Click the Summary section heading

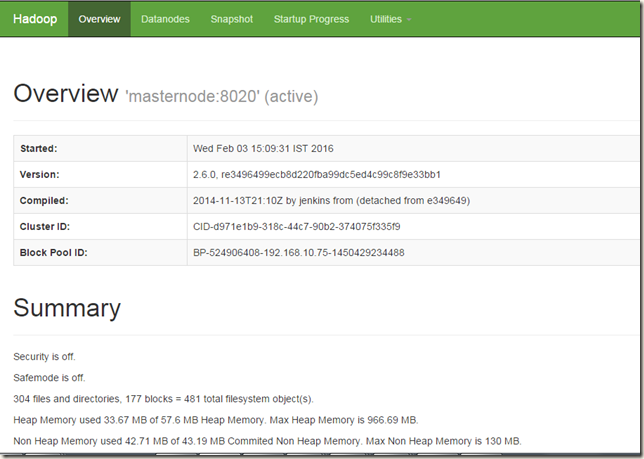pos(67,308)
